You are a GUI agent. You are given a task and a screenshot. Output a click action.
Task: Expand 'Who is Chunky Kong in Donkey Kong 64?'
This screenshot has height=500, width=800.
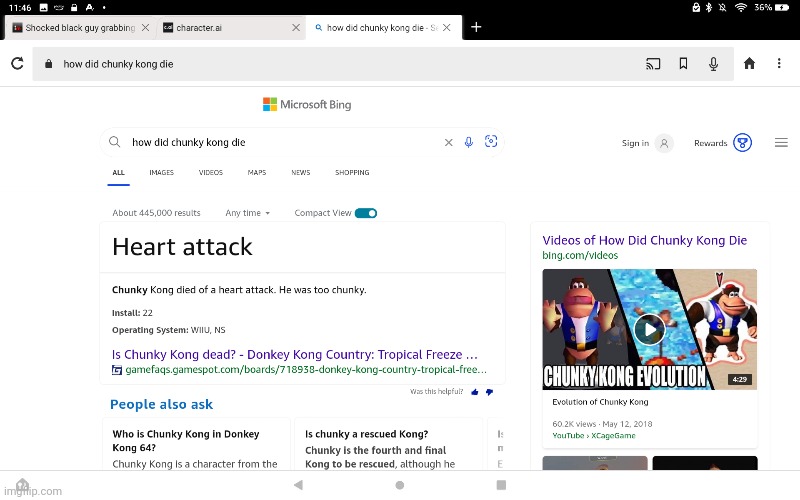click(x=186, y=441)
